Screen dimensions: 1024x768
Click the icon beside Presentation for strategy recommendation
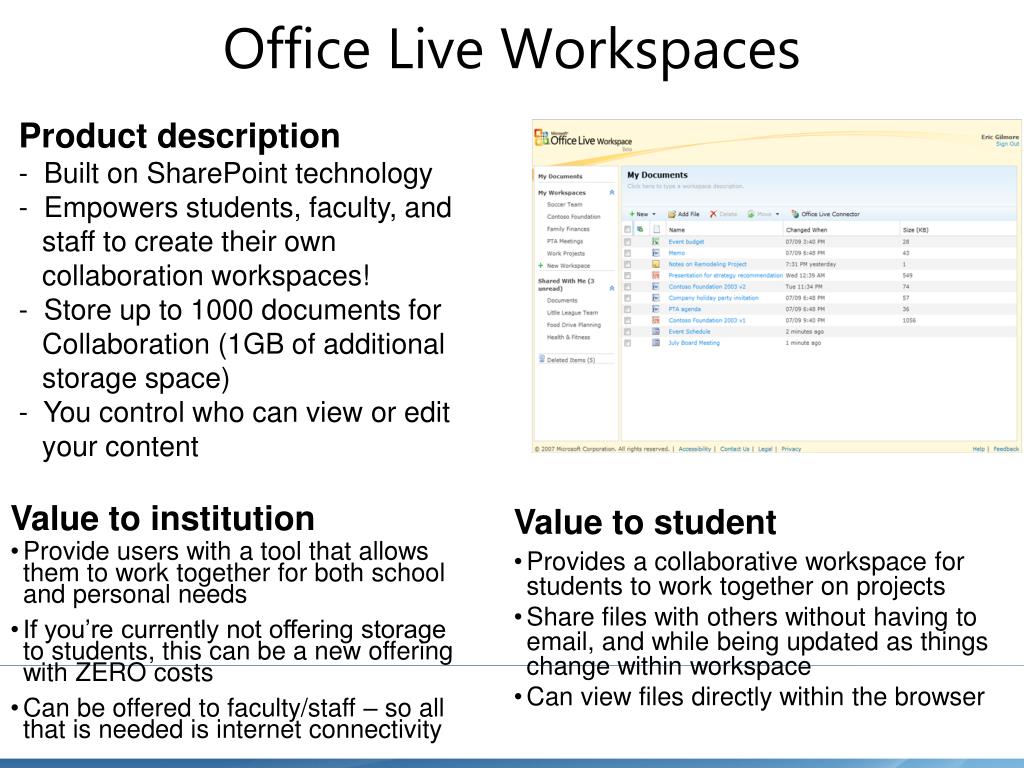pyautogui.click(x=656, y=276)
